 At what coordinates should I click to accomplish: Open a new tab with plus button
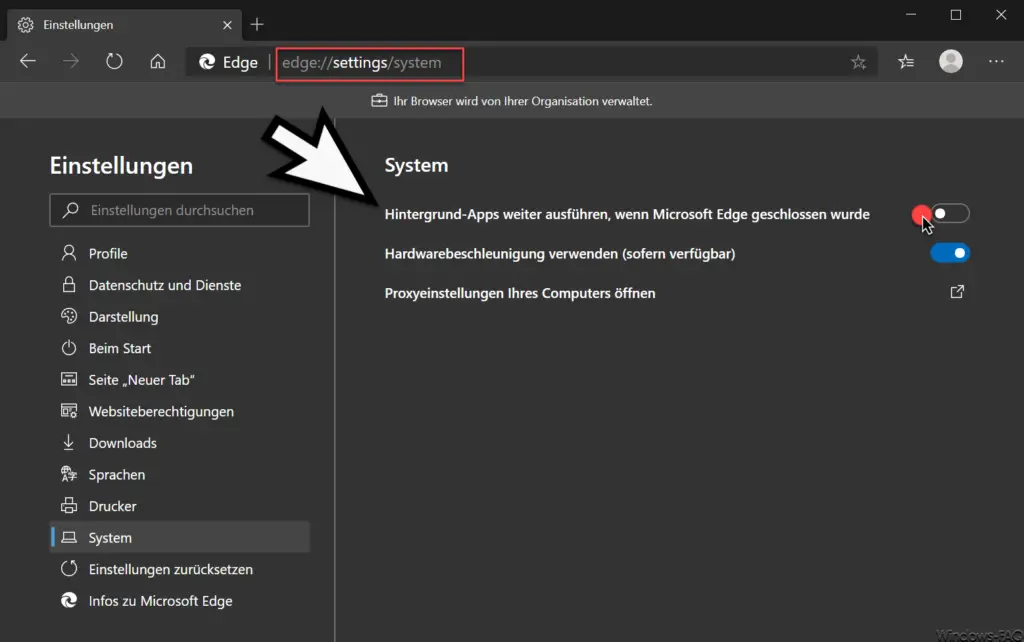pyautogui.click(x=257, y=25)
